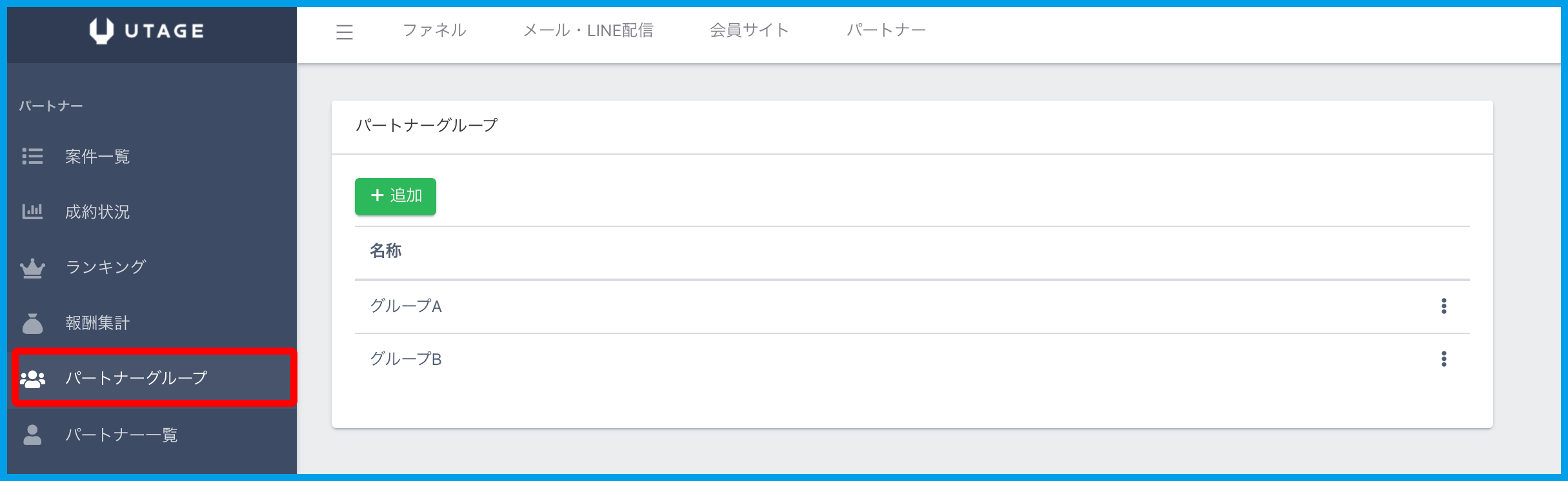
Task: Open the ファネル top menu
Action: pos(434,30)
